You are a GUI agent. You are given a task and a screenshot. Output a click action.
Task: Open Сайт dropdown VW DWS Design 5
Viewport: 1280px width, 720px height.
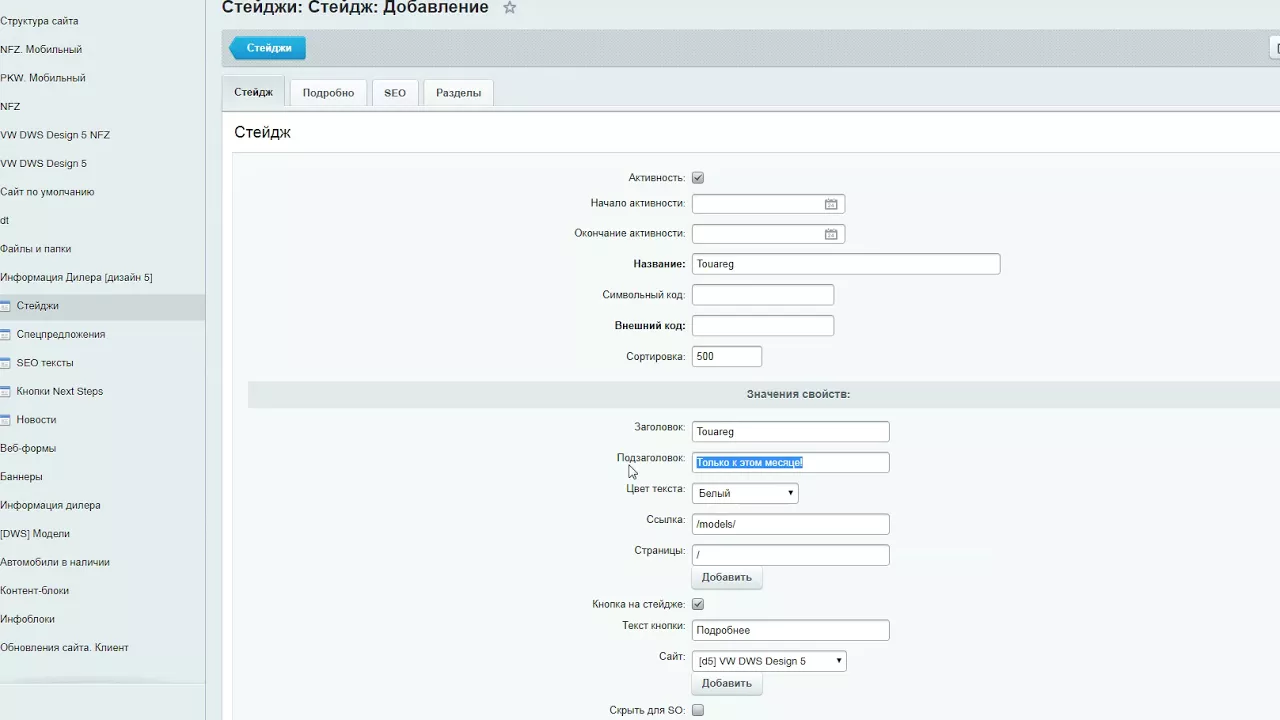(769, 661)
